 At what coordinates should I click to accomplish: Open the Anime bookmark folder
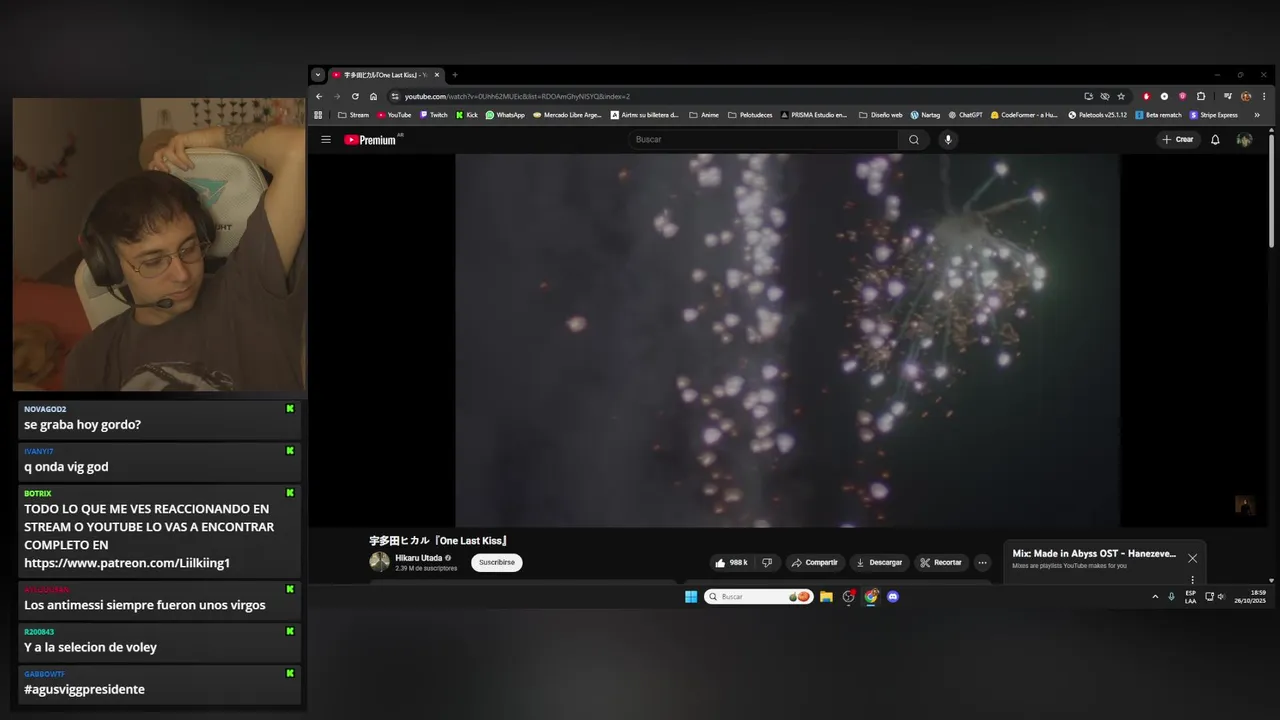tap(703, 115)
